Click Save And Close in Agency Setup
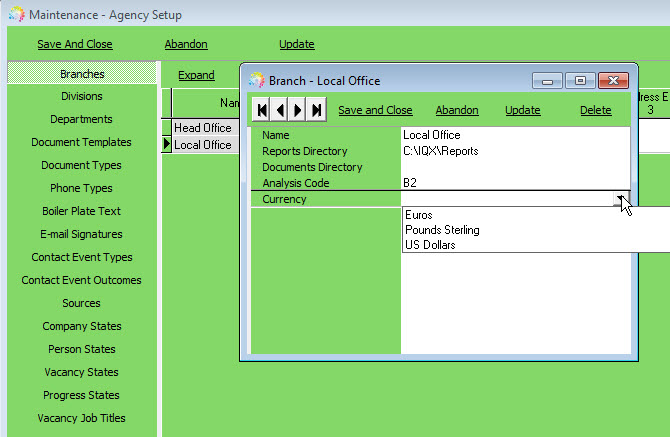The image size is (670, 437). pyautogui.click(x=75, y=44)
